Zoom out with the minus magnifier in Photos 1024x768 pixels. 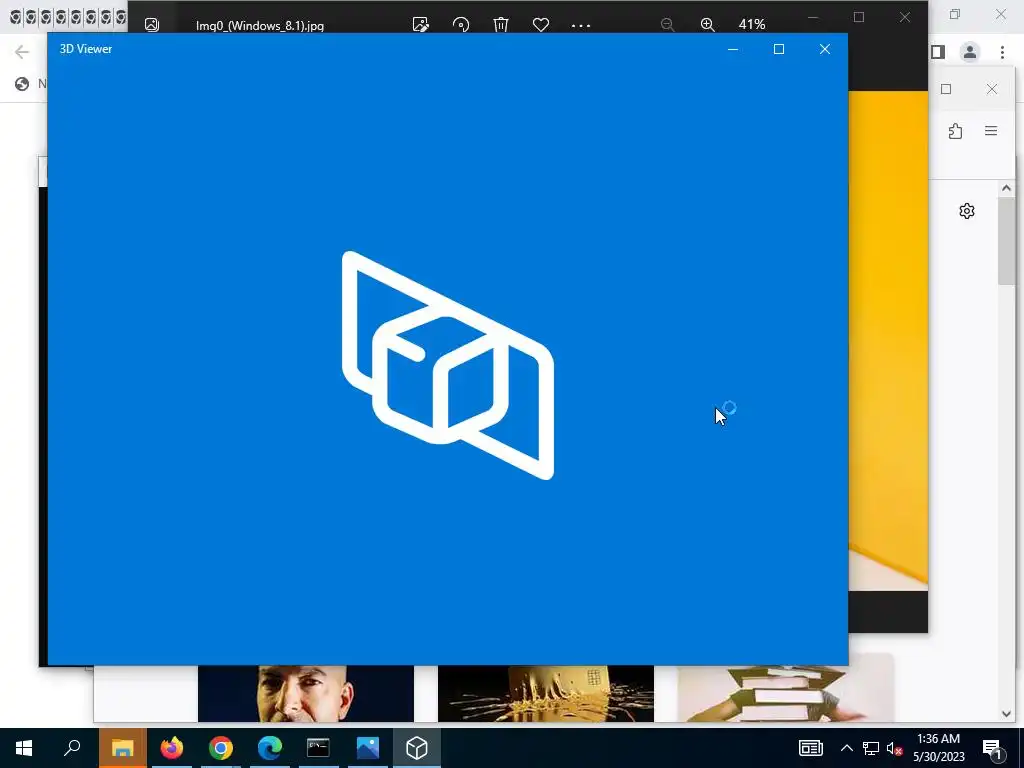[667, 25]
